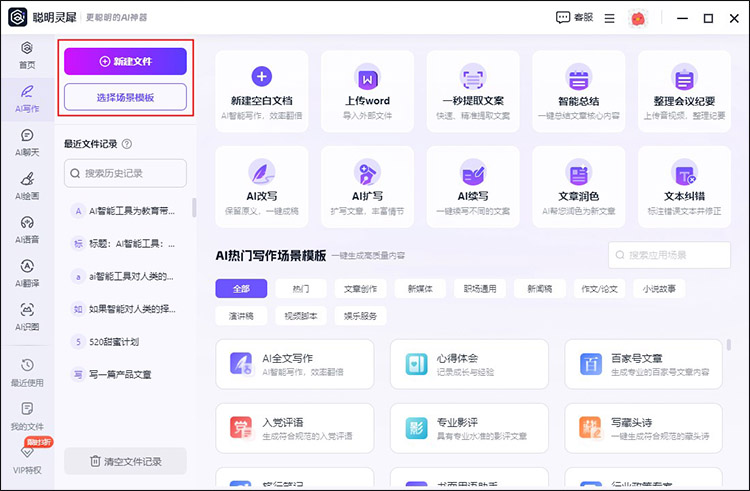Open 最近使用 recent items in sidebar
750x491 pixels.
coord(27,373)
